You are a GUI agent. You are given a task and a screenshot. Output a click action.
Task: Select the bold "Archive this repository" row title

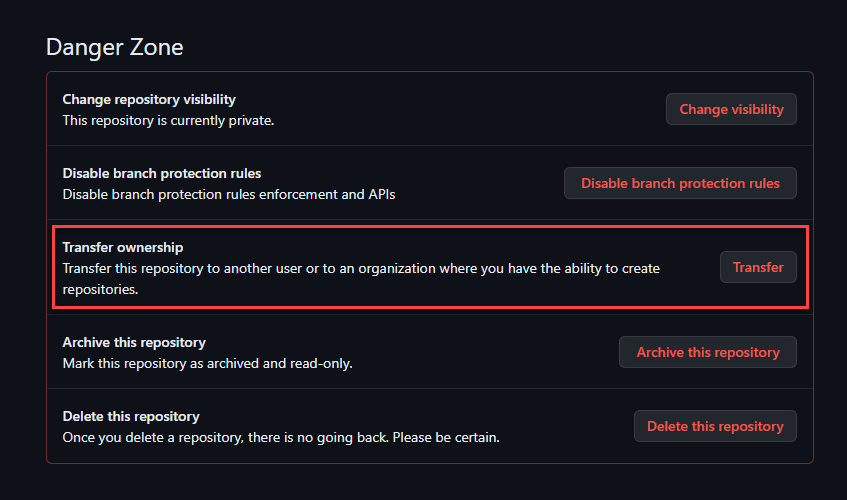click(134, 342)
